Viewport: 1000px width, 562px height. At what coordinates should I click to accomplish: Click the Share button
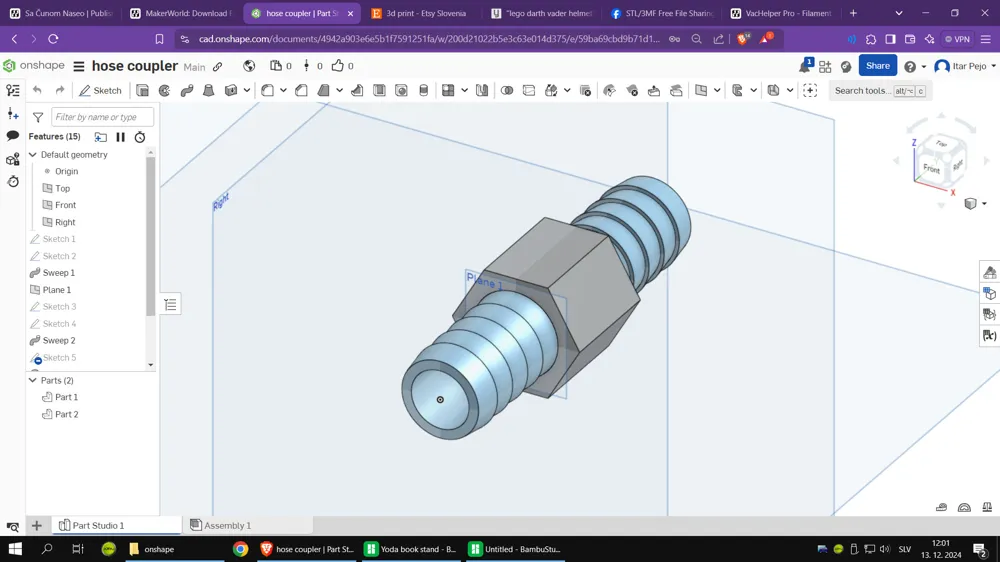click(878, 66)
